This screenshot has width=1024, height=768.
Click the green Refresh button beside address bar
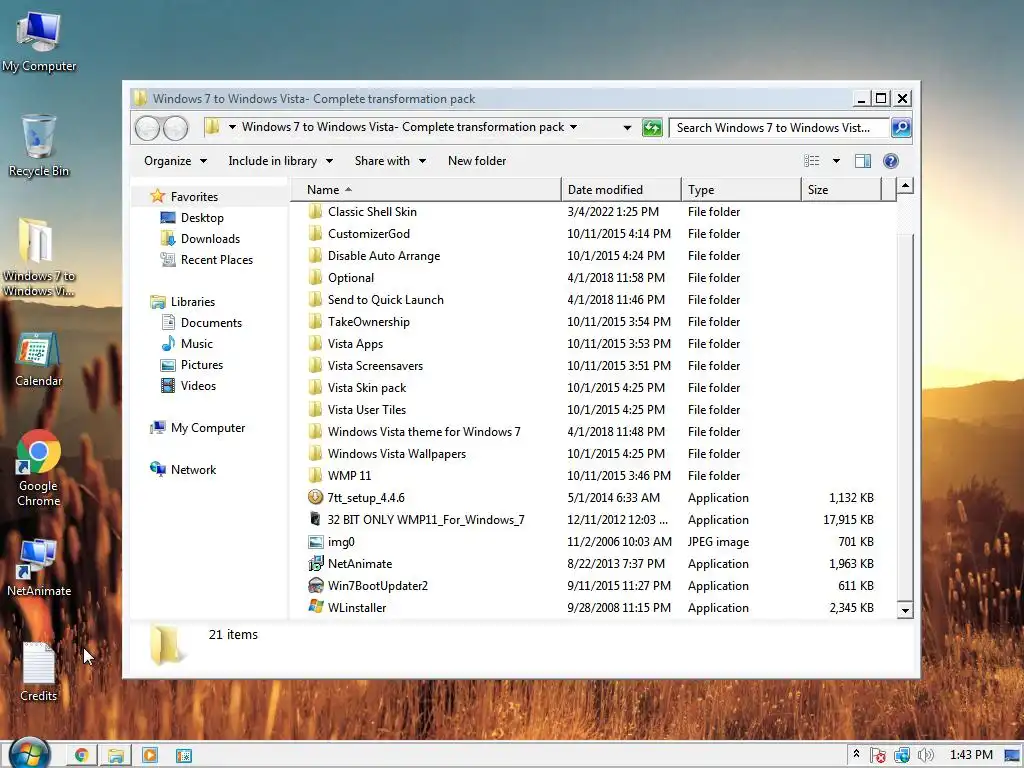tap(652, 127)
